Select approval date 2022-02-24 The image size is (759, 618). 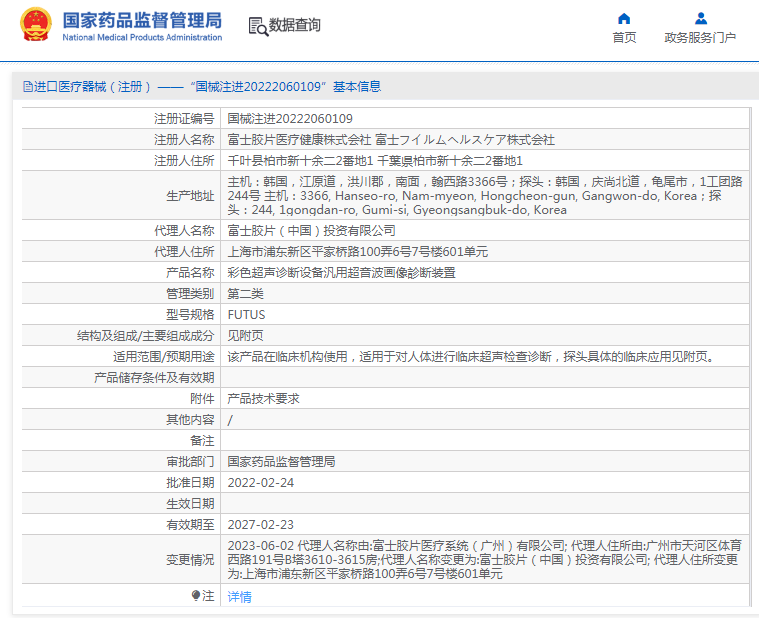(260, 483)
